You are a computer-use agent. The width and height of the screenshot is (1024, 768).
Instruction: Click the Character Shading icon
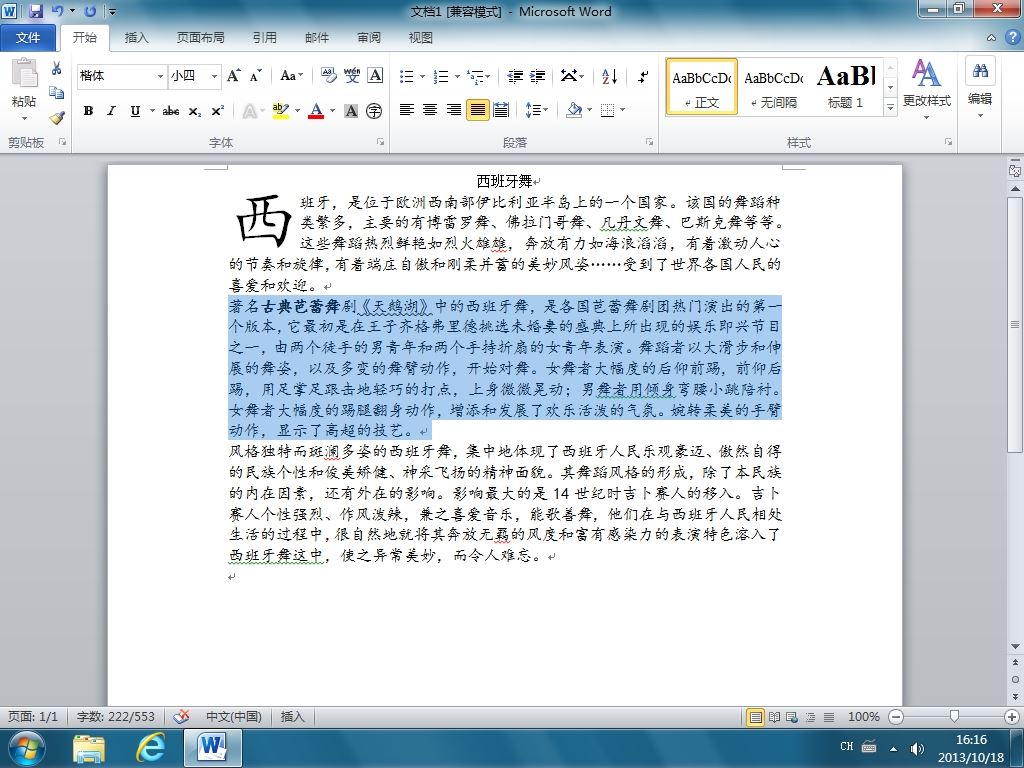[351, 111]
